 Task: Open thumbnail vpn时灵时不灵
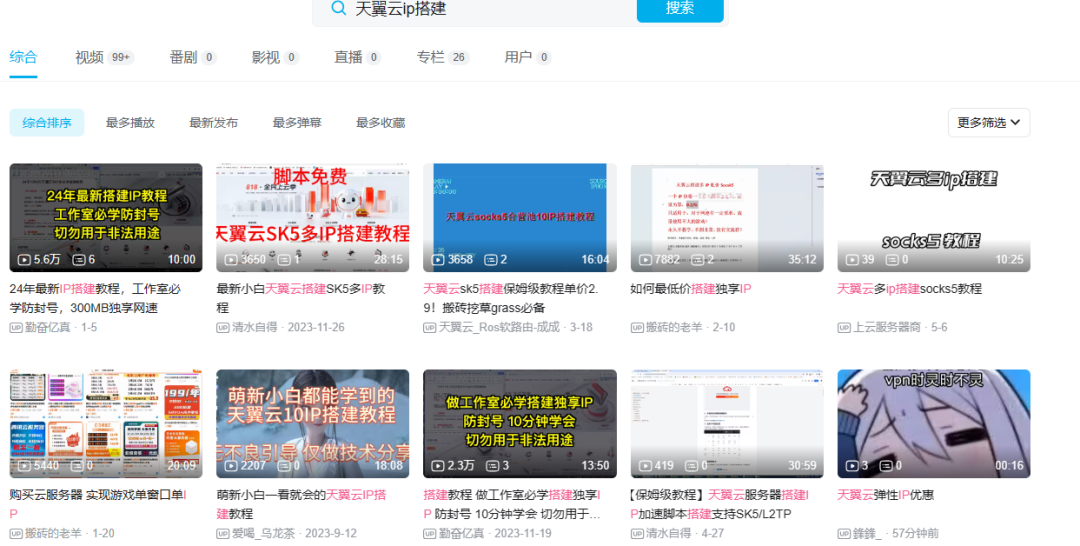[934, 423]
